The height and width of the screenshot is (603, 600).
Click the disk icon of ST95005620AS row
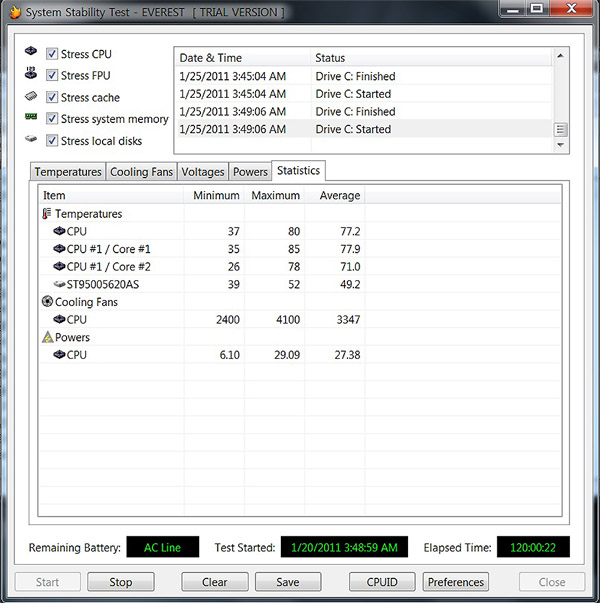[x=59, y=284]
